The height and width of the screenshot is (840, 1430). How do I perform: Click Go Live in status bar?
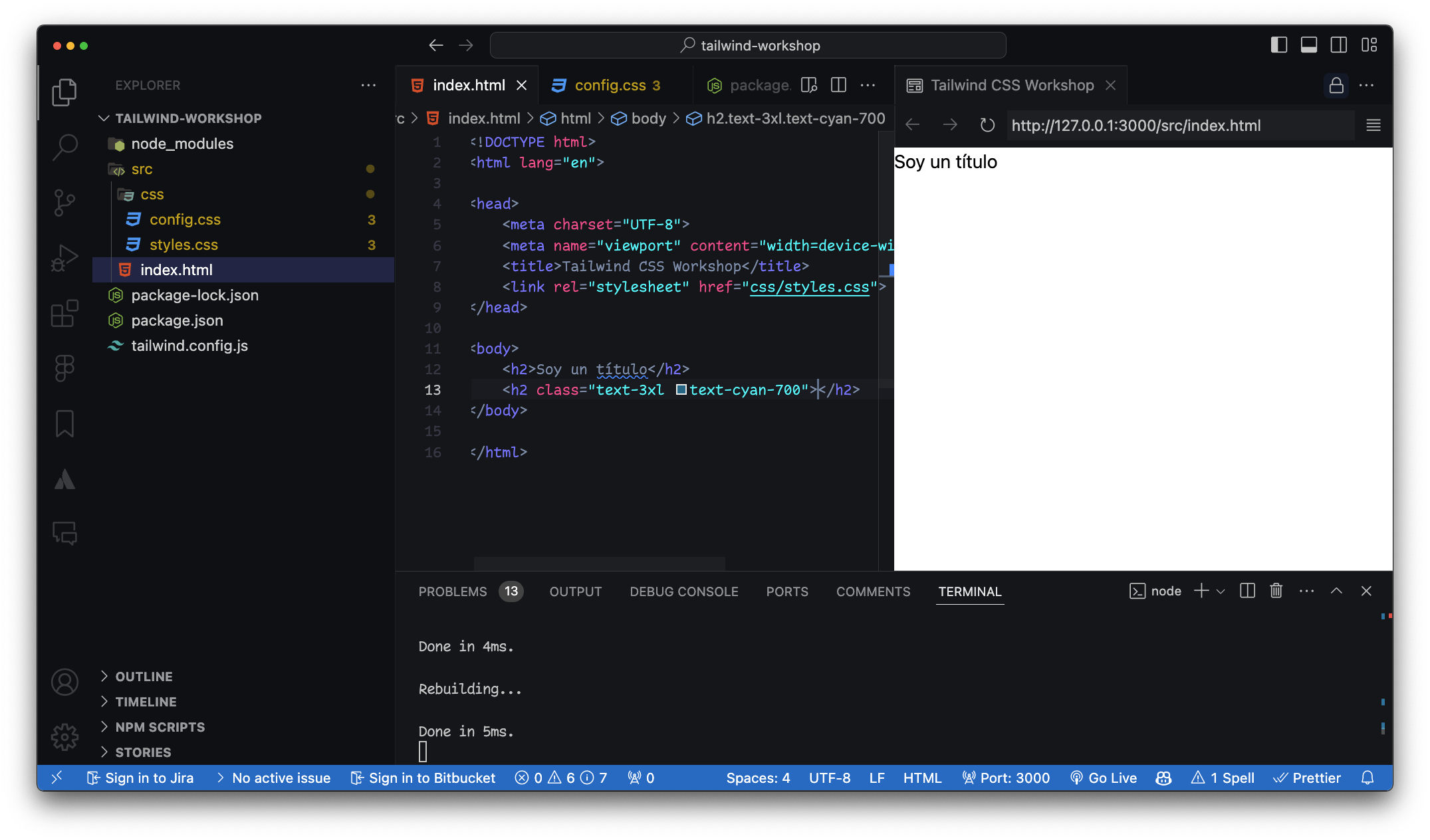pos(1104,778)
